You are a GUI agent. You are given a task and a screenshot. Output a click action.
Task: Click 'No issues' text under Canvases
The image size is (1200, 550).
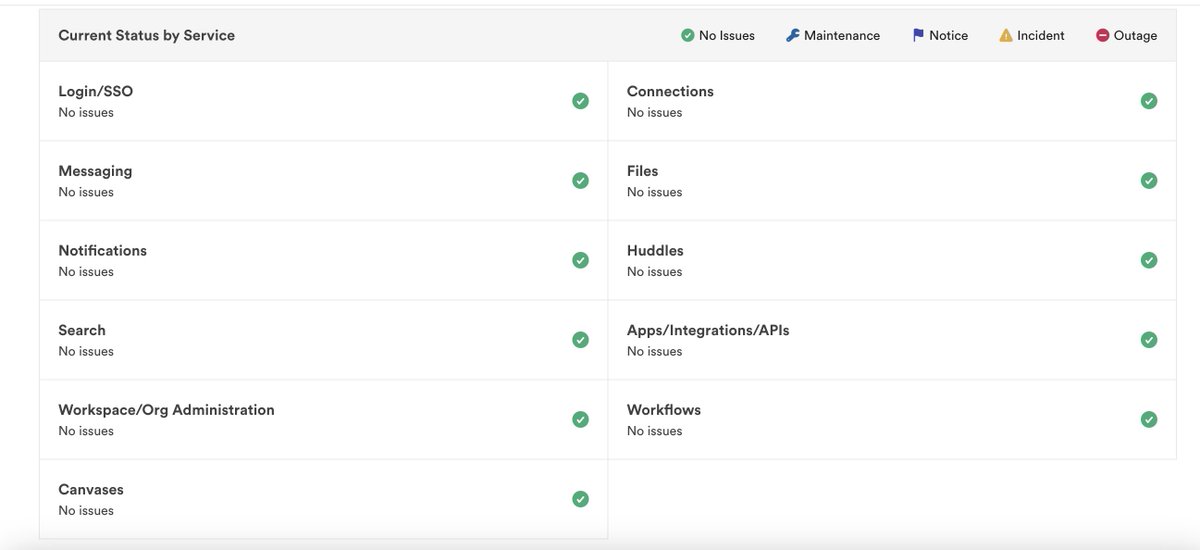point(86,511)
